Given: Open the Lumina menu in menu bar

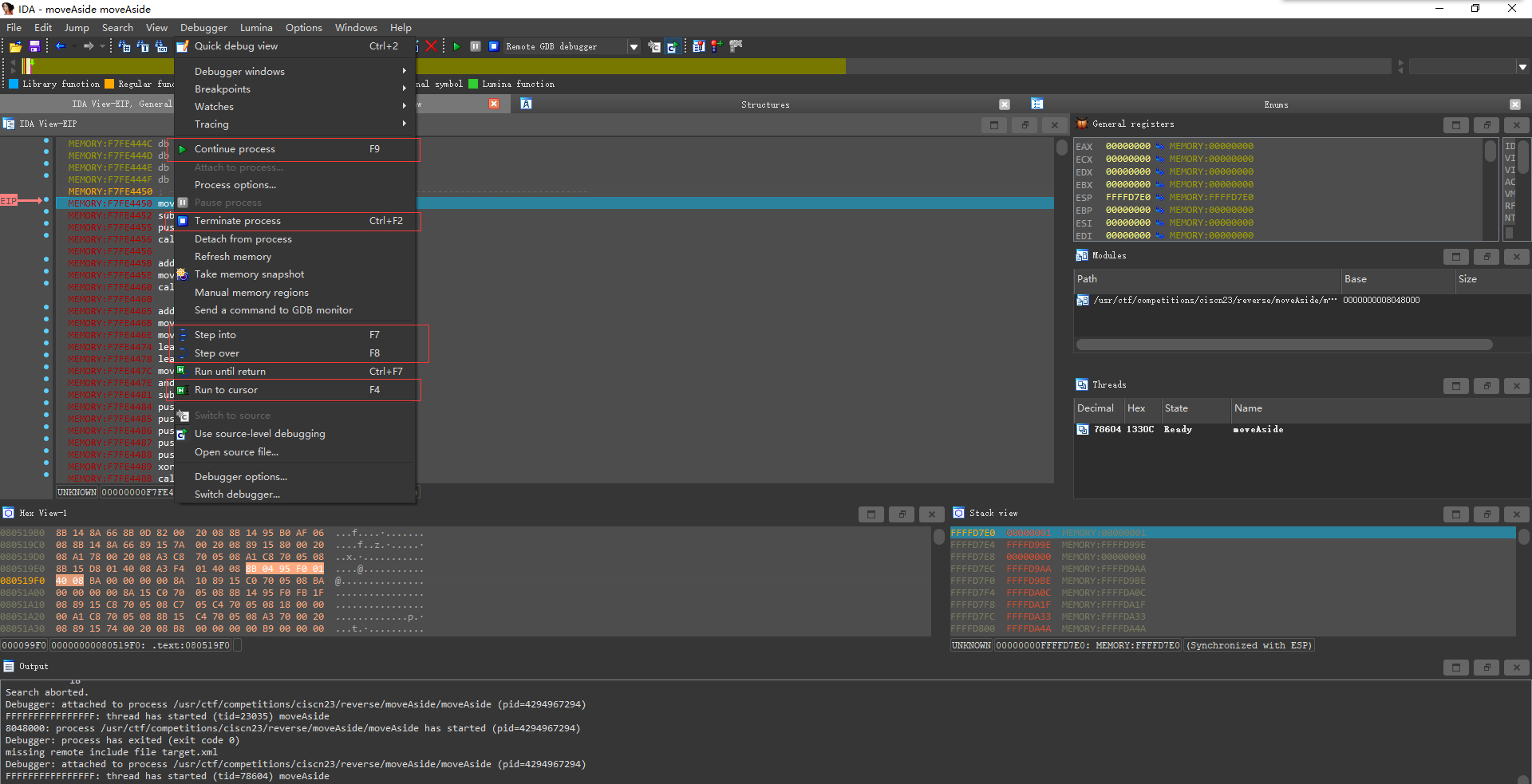Looking at the screenshot, I should [256, 27].
